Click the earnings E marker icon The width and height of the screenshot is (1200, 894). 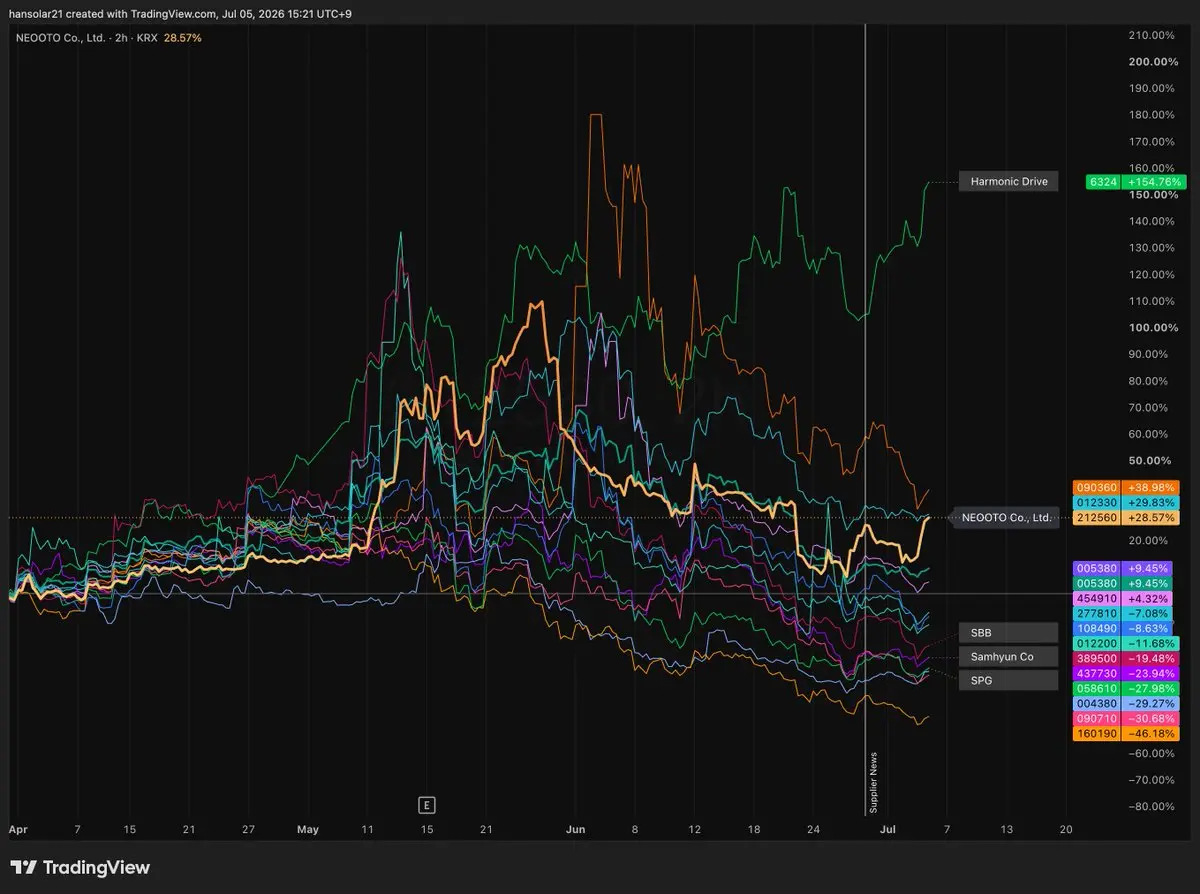coord(427,804)
